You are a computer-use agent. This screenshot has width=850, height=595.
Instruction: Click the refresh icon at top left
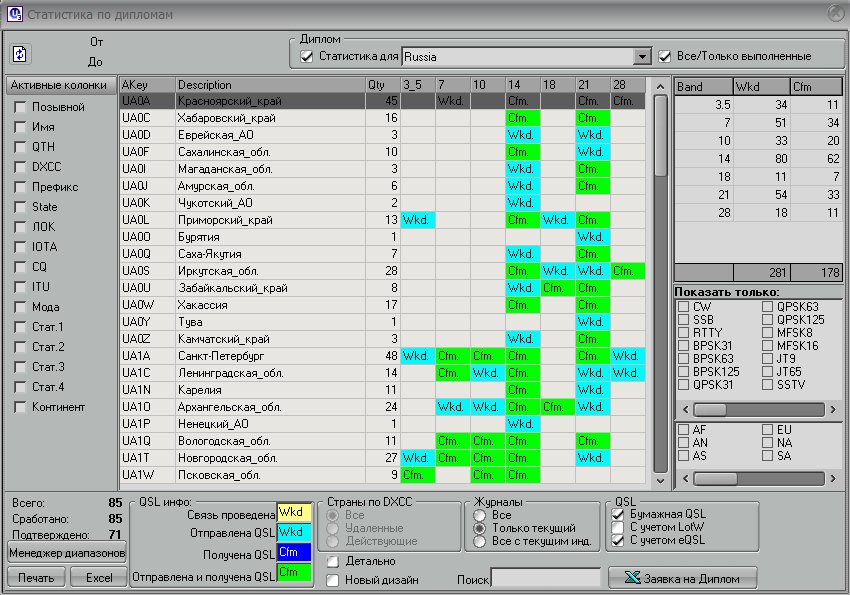click(x=20, y=54)
